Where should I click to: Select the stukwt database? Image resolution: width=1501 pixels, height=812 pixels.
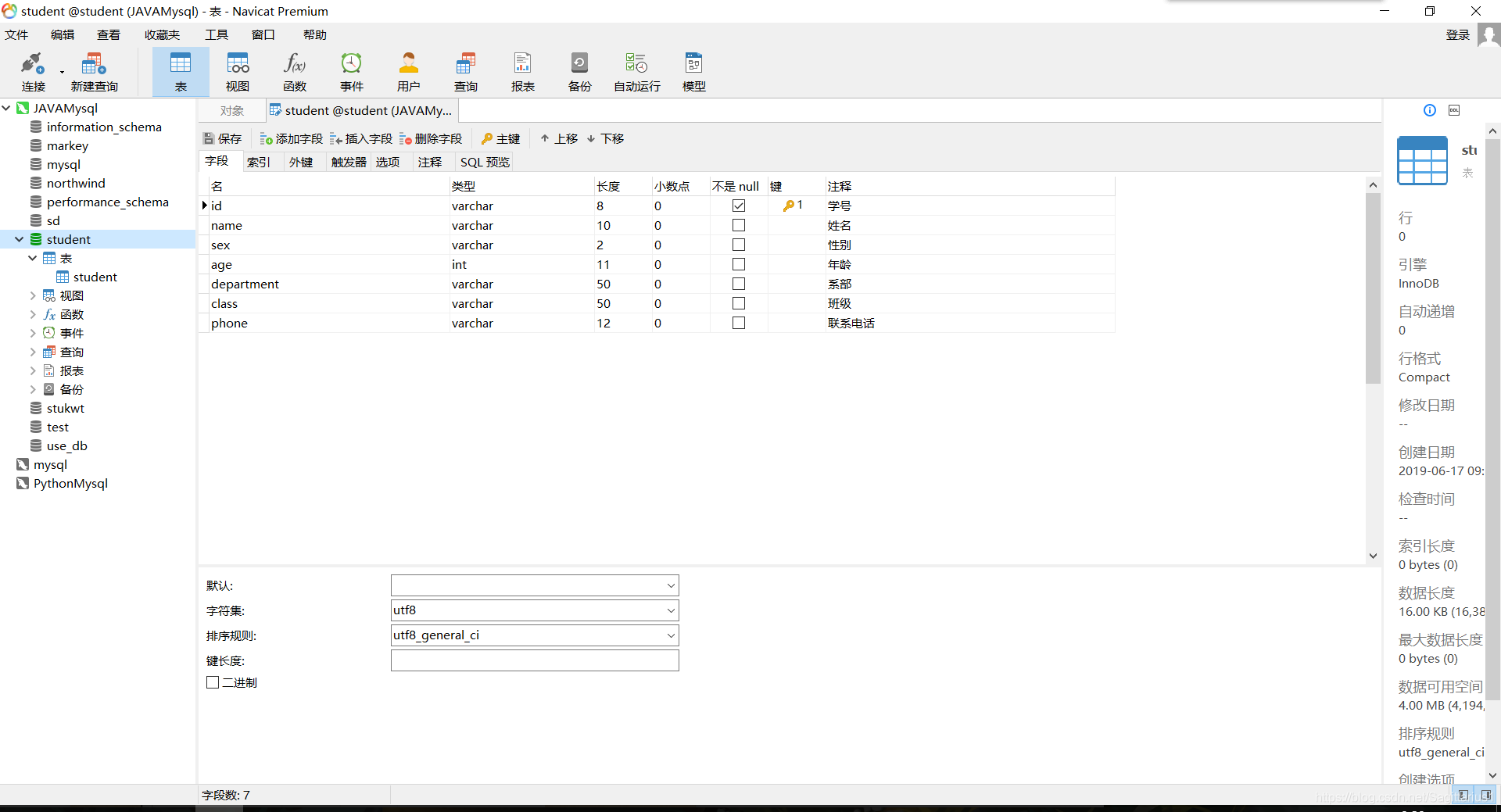(x=65, y=408)
